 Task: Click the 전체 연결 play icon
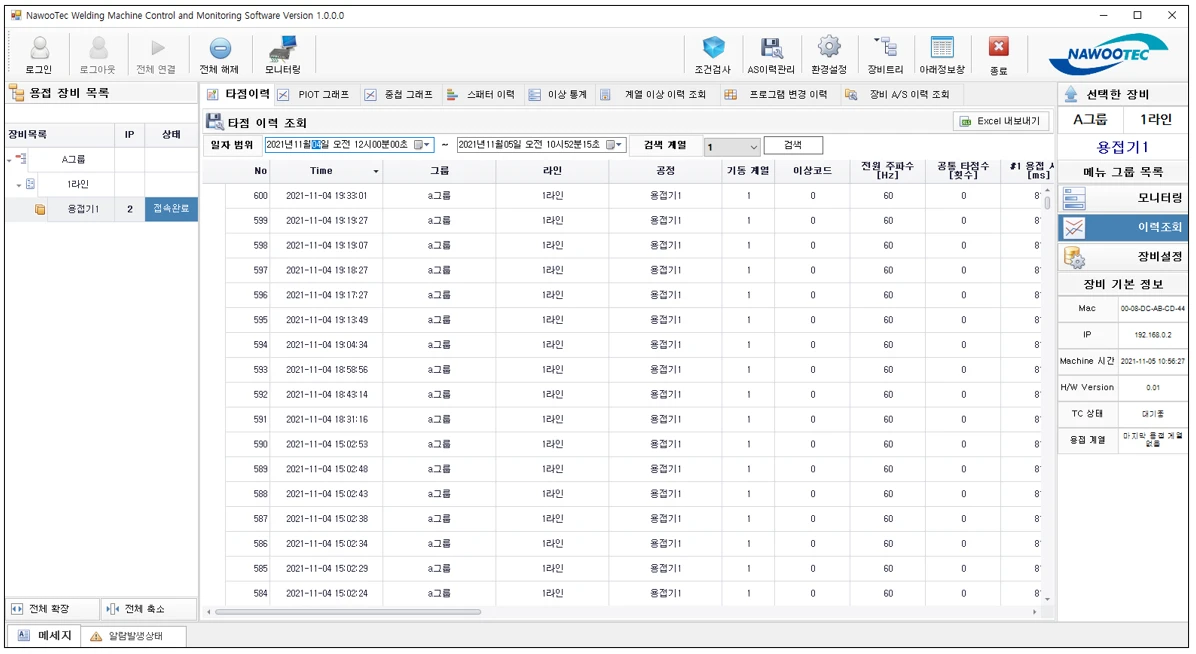[x=157, y=48]
